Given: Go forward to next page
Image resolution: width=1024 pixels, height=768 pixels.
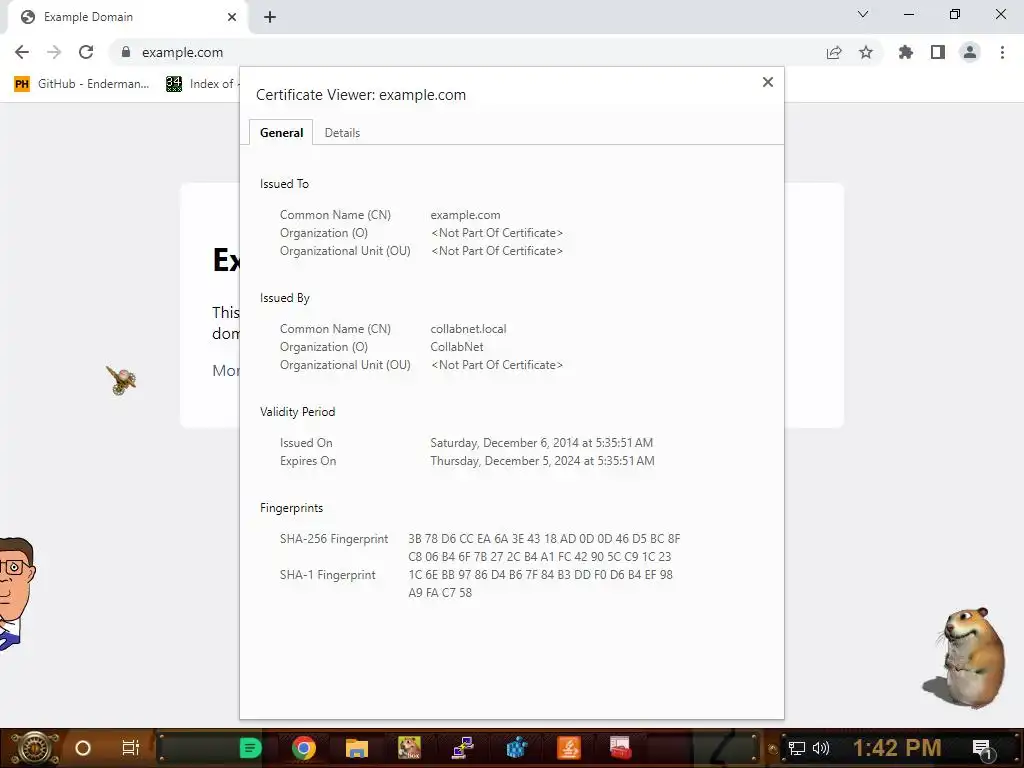Looking at the screenshot, I should point(54,52).
